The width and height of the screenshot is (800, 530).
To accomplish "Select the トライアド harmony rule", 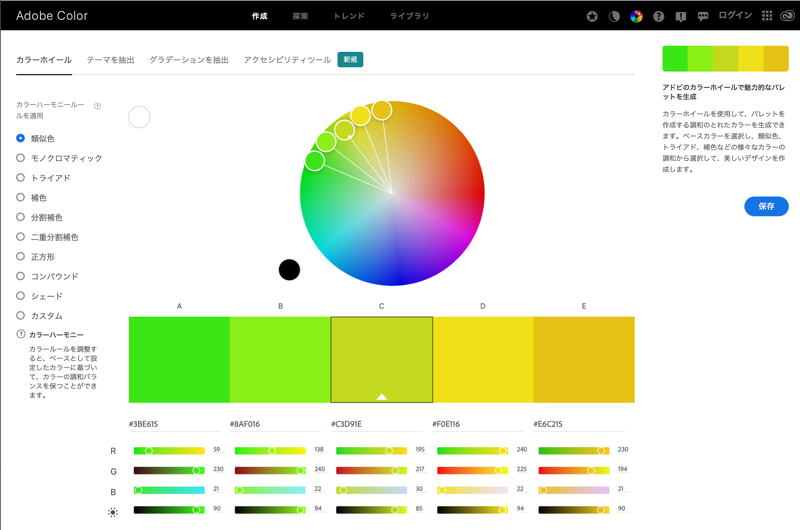I will (x=21, y=178).
